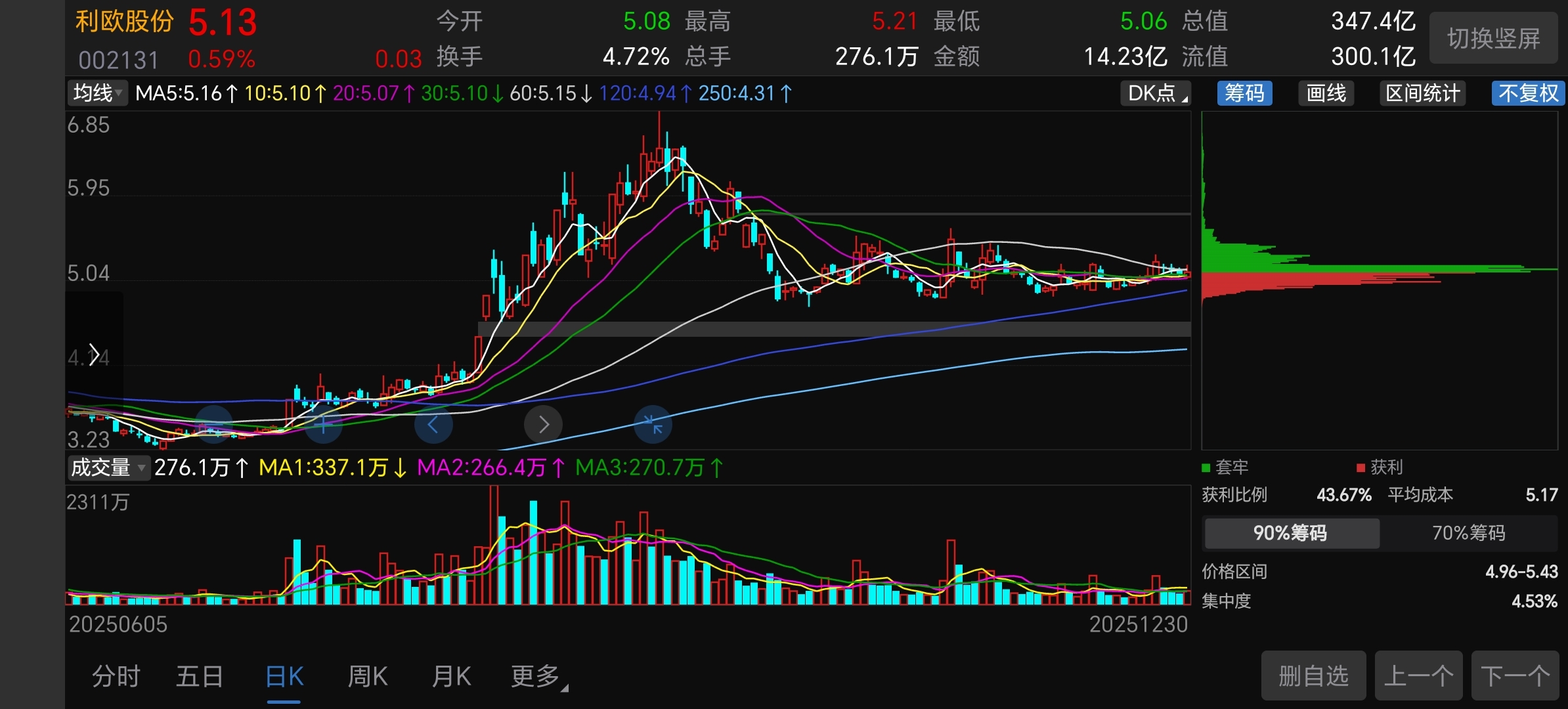Expand the DK点 dropdown
The image size is (1568, 709).
pos(1156,93)
